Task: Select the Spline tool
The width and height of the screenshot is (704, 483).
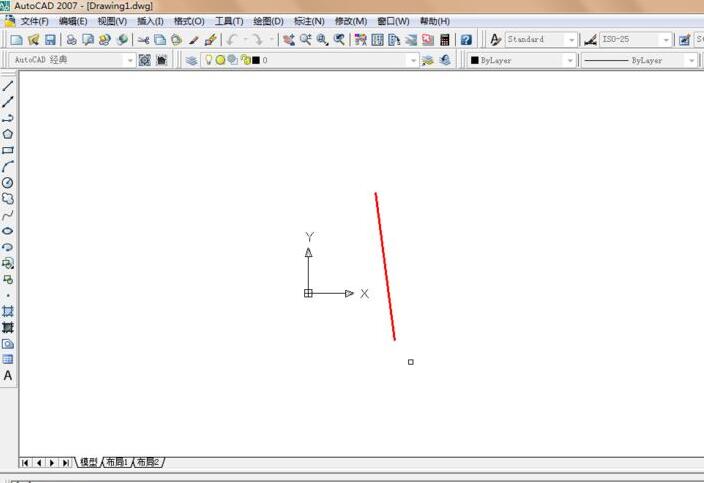Action: (x=8, y=215)
